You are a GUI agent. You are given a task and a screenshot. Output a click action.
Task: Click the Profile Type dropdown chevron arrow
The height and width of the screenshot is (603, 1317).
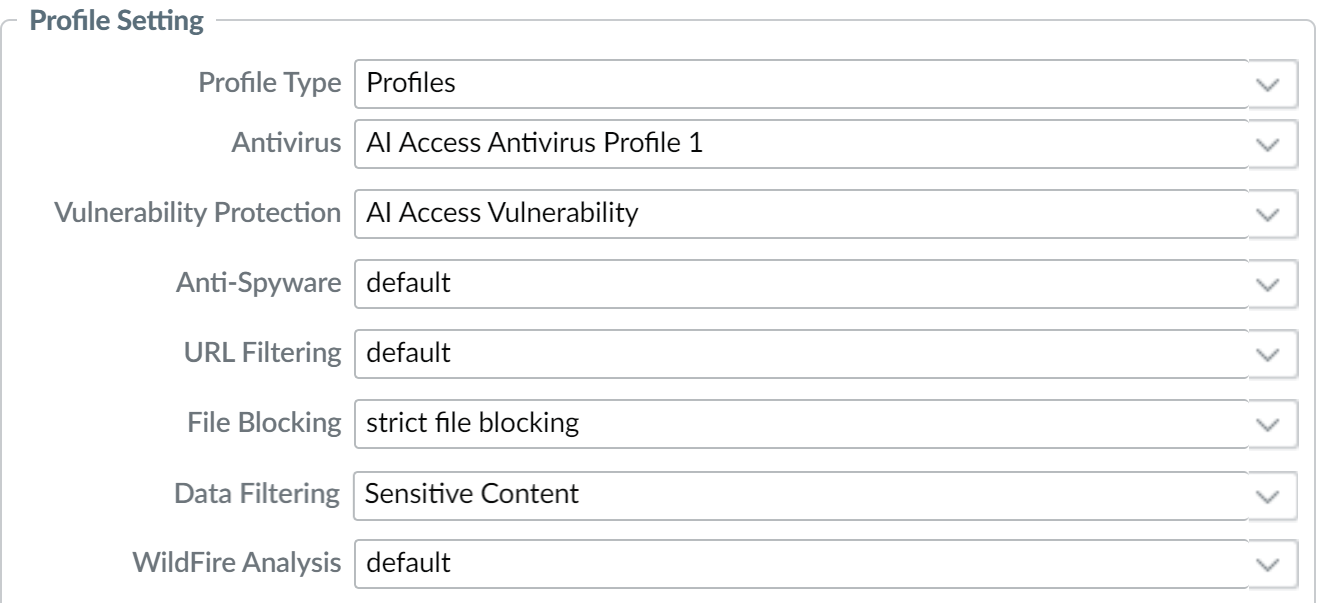tap(1272, 84)
